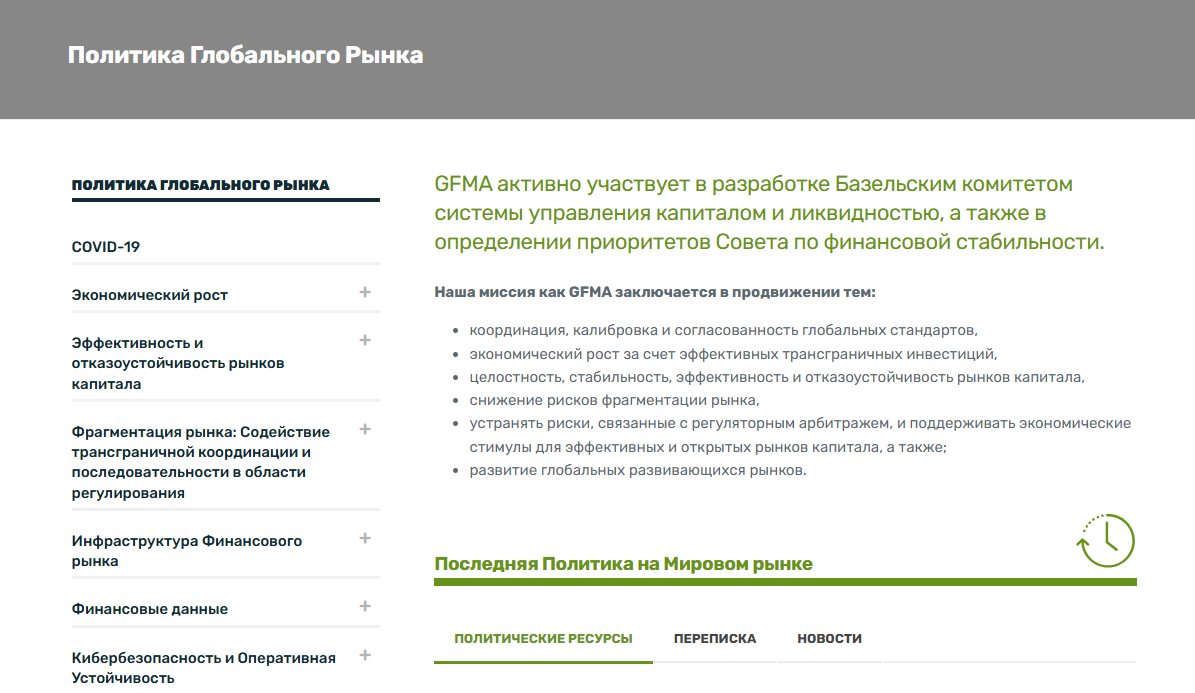Select the ПОЛИТИЧЕСКИЕ РЕСУРСЫ tab
Viewport: 1195px width, 693px height.
[x=543, y=639]
